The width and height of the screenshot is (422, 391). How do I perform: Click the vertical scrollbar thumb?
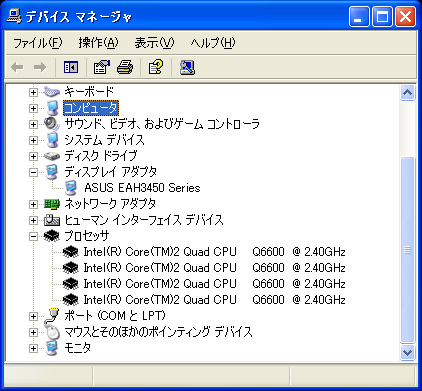pos(407,250)
